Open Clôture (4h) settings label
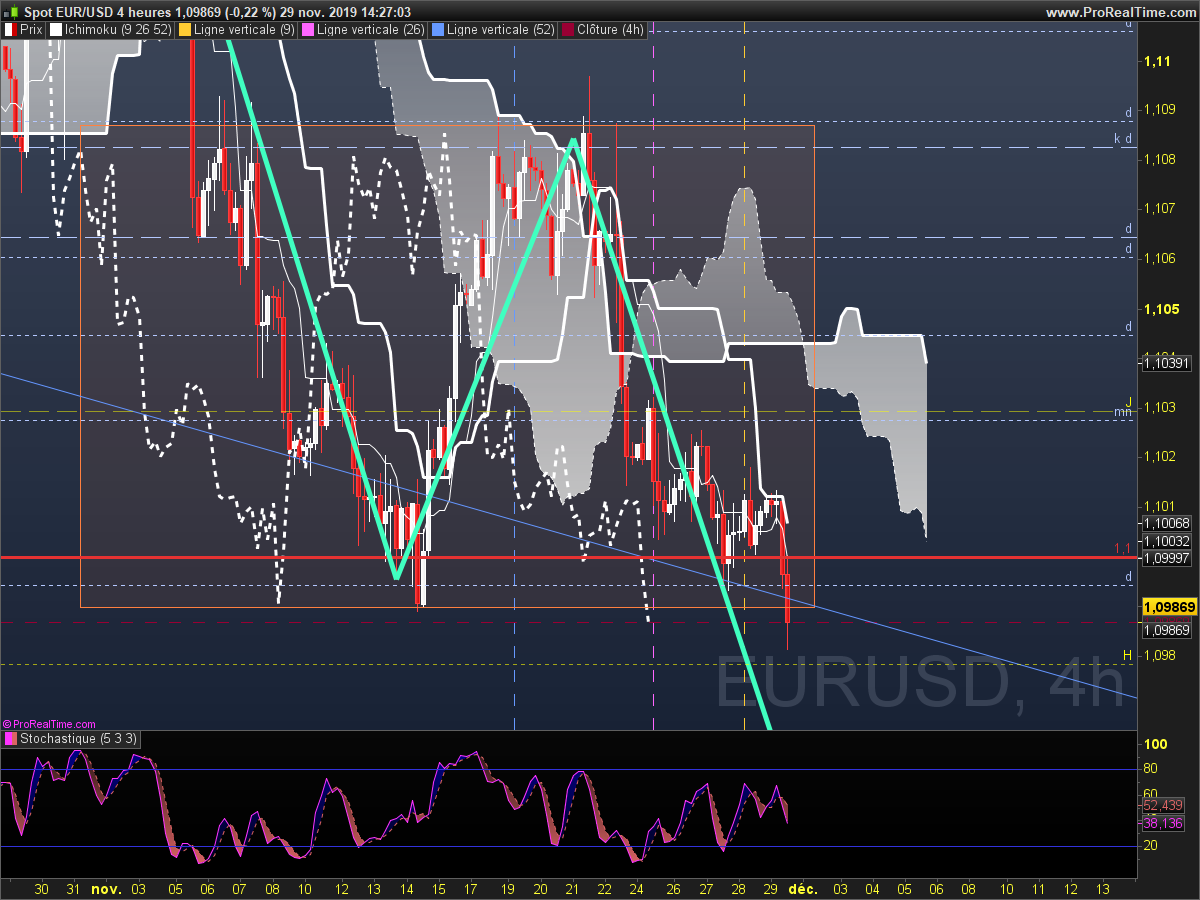Viewport: 1200px width, 900px height. point(611,30)
